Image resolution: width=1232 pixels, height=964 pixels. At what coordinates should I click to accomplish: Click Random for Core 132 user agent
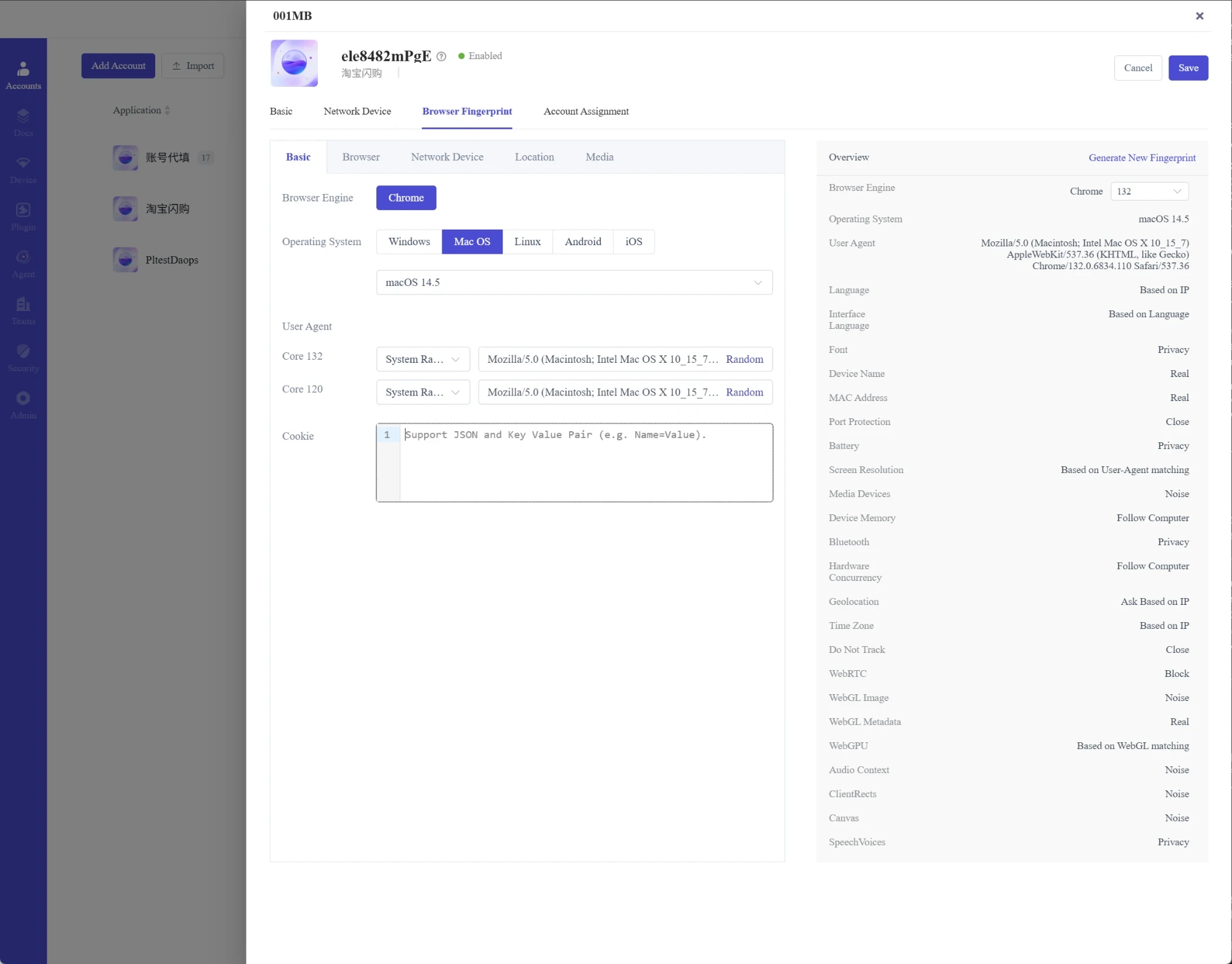click(744, 359)
